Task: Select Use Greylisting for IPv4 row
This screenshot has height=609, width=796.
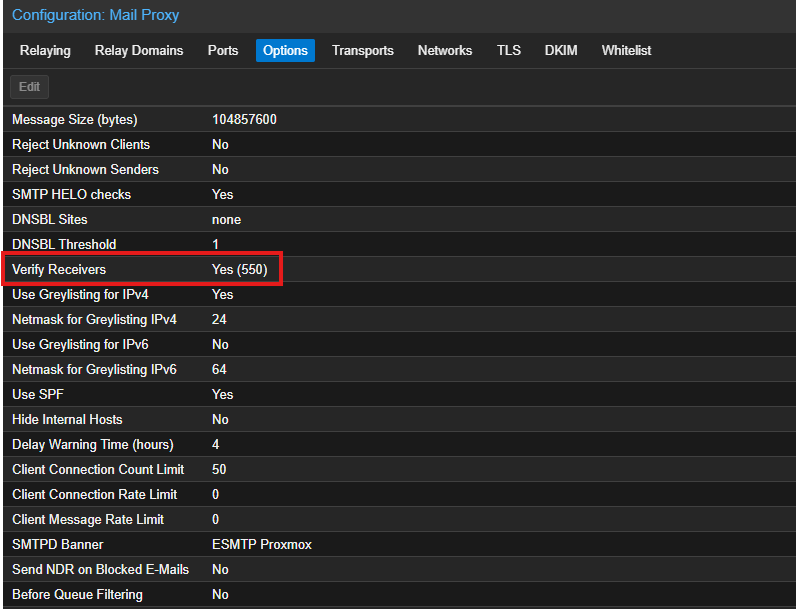Action: [400, 294]
